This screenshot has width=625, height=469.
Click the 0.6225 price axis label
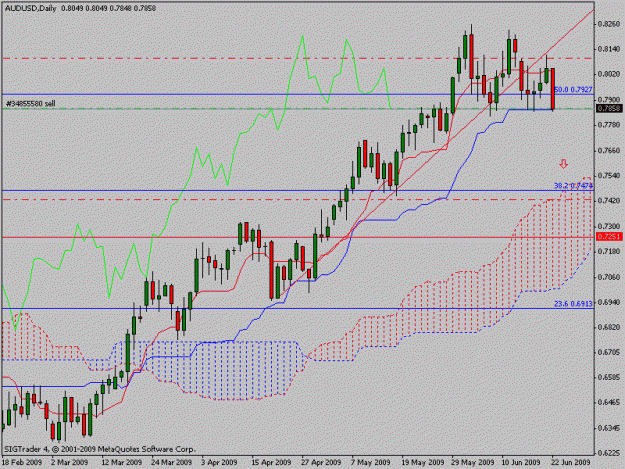click(609, 453)
